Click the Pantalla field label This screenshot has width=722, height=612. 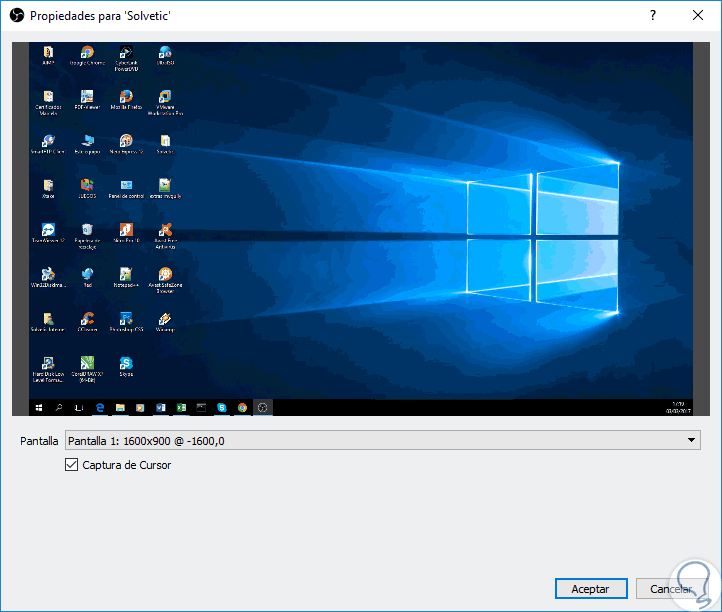[39, 441]
